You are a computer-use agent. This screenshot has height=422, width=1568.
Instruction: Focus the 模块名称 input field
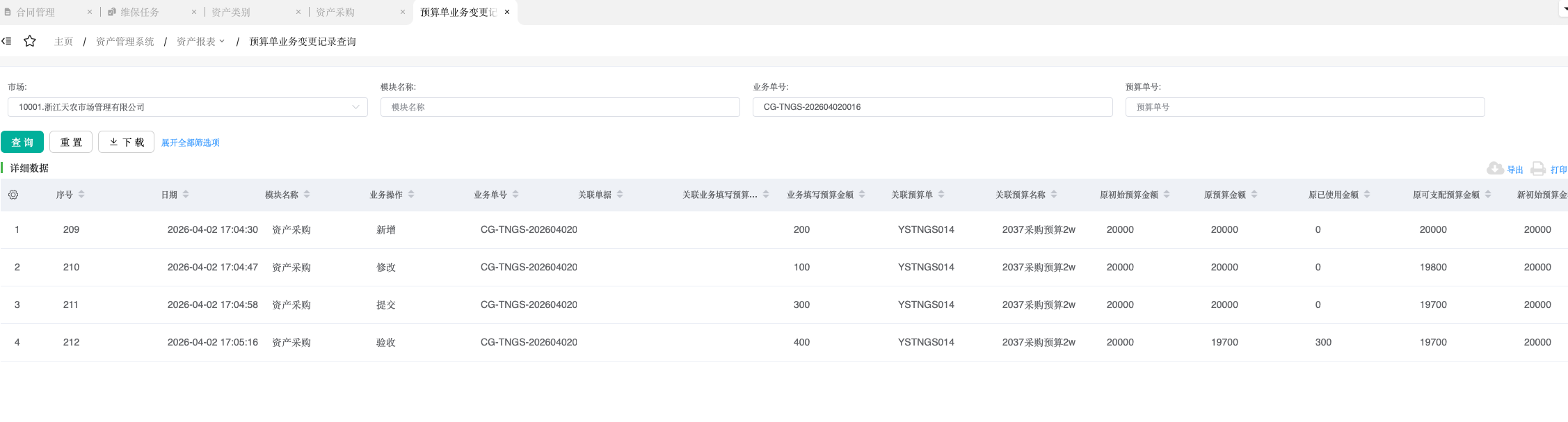coord(559,107)
